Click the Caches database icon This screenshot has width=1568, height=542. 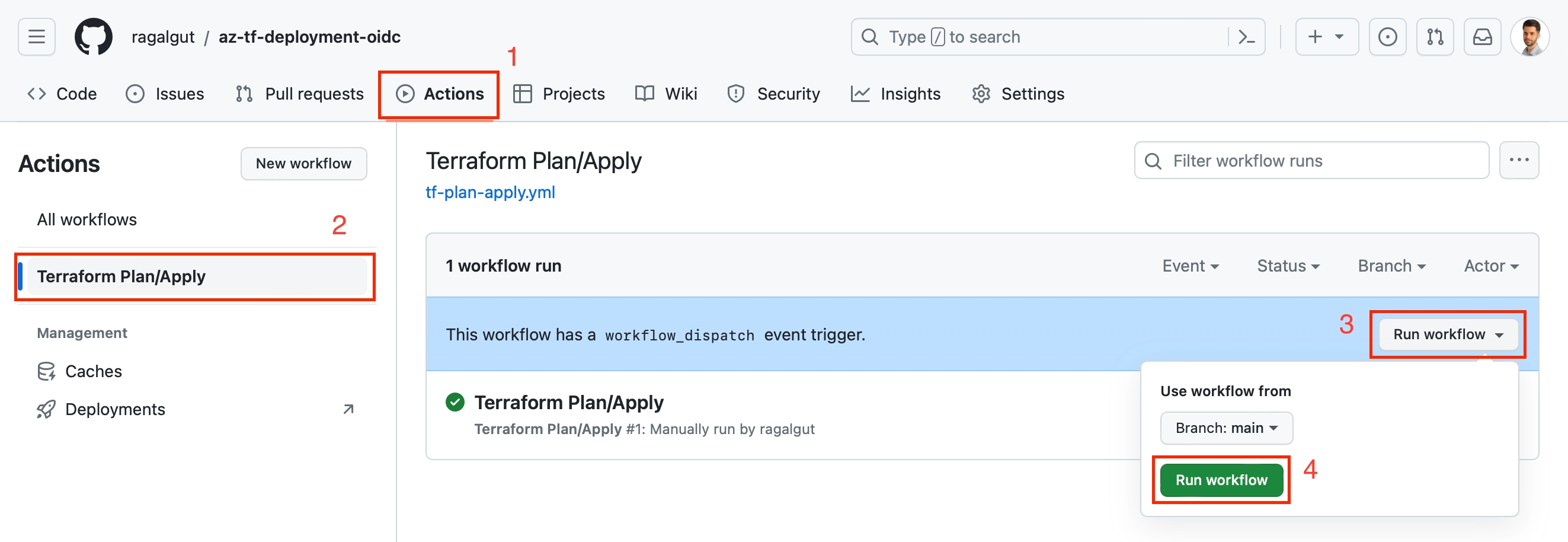46,371
